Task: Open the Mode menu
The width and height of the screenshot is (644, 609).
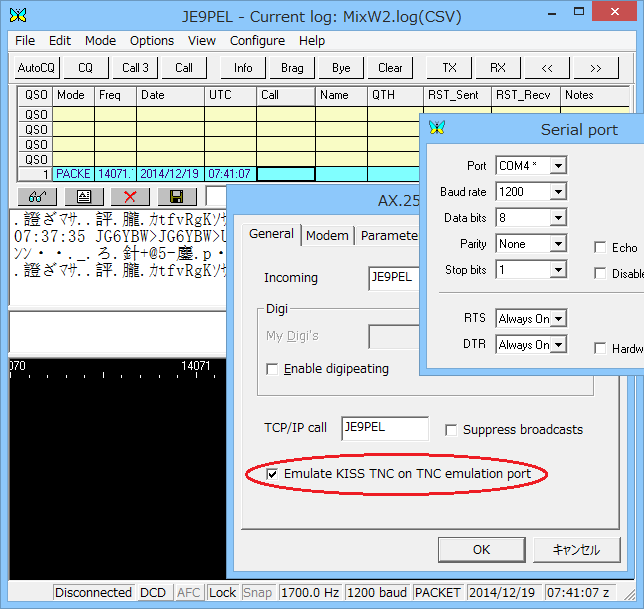Action: coord(101,41)
